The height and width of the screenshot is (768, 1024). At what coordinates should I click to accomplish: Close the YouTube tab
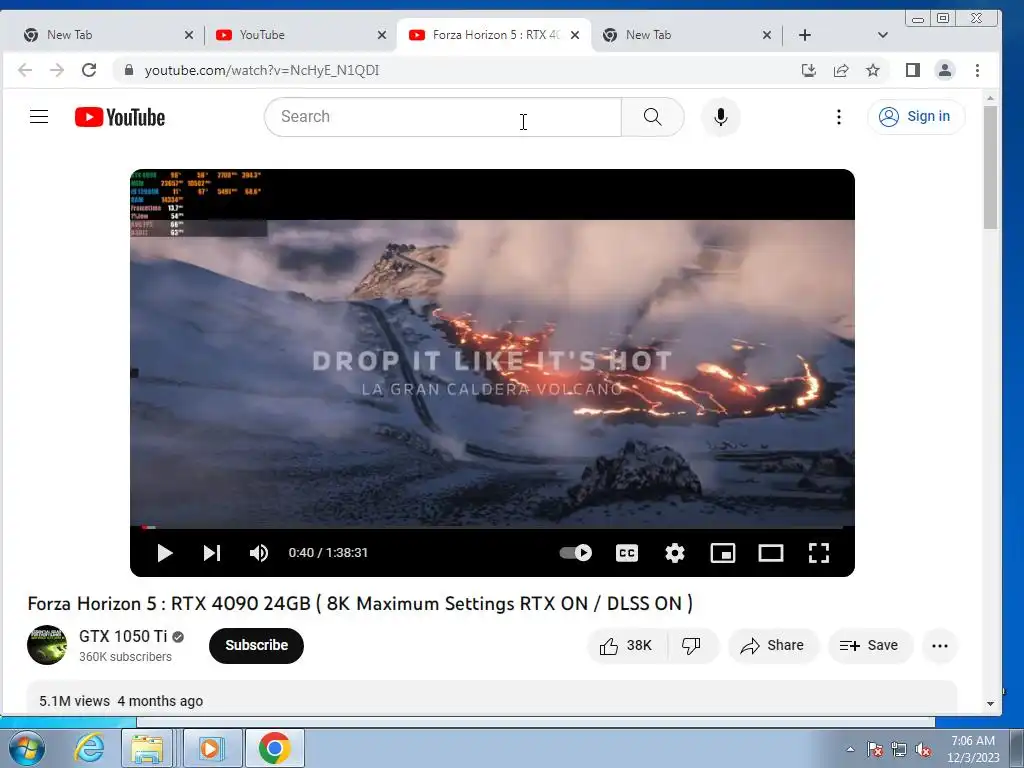382,35
